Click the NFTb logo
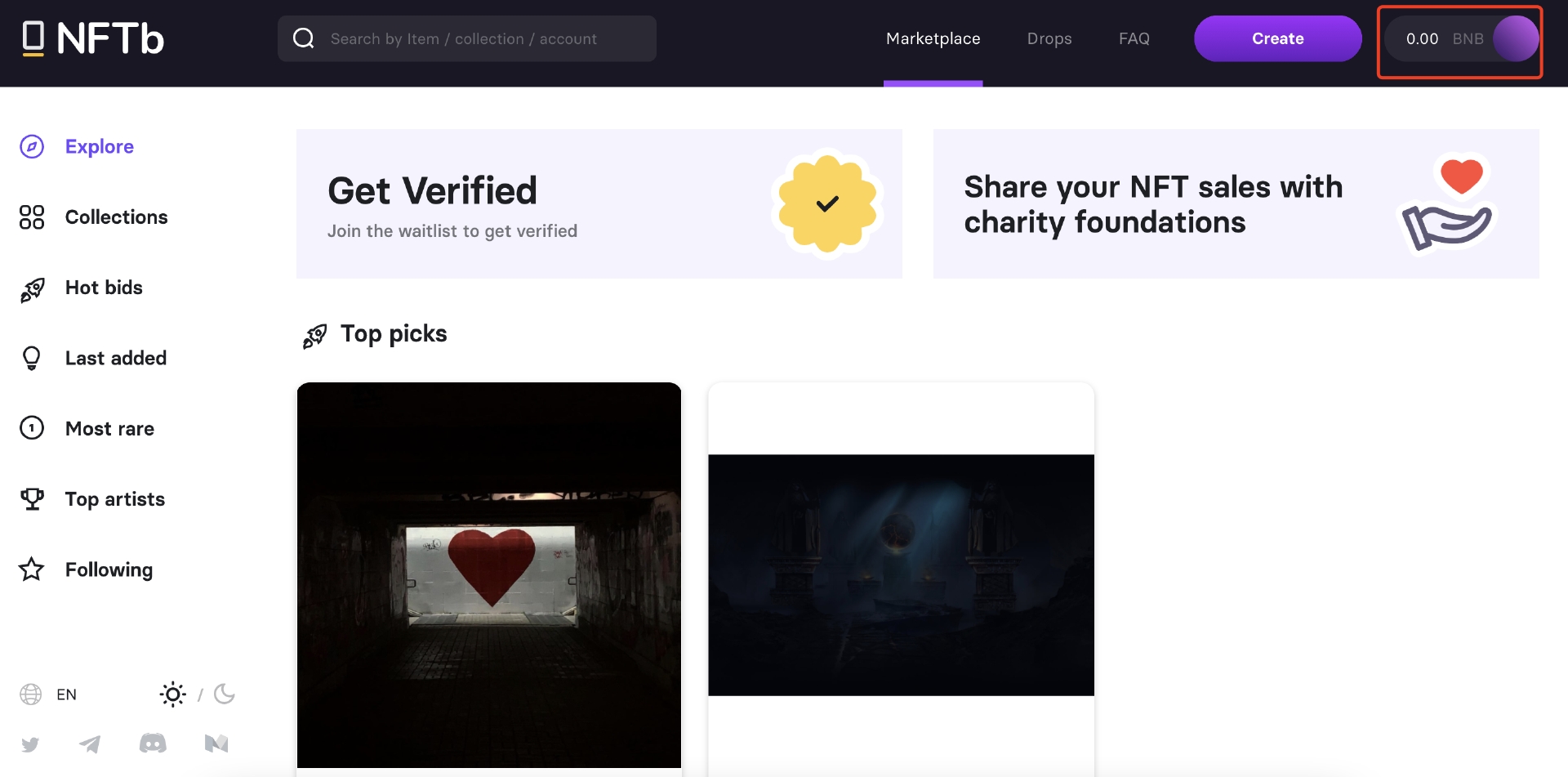1568x777 pixels. click(x=93, y=38)
